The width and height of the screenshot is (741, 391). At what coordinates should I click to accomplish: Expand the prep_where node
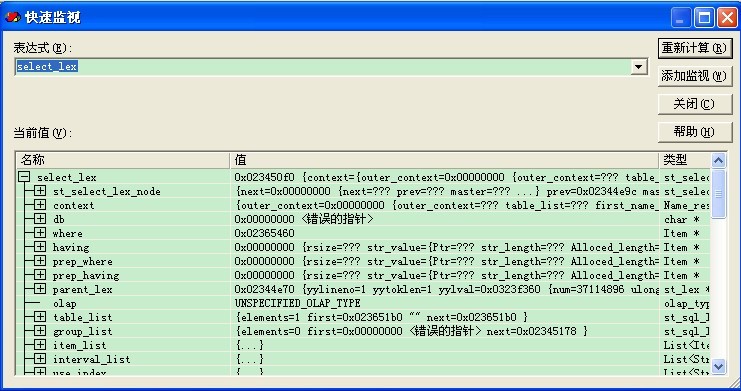[x=40, y=261]
